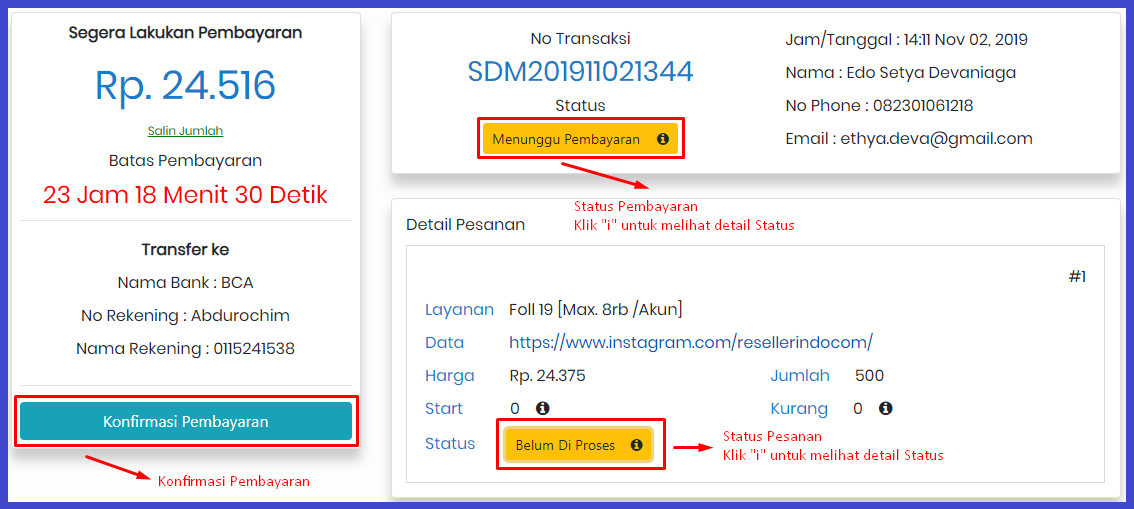This screenshot has width=1134, height=509.
Task: Click the countdown 23 Jam 18 Menit 30 Detik
Action: (185, 194)
